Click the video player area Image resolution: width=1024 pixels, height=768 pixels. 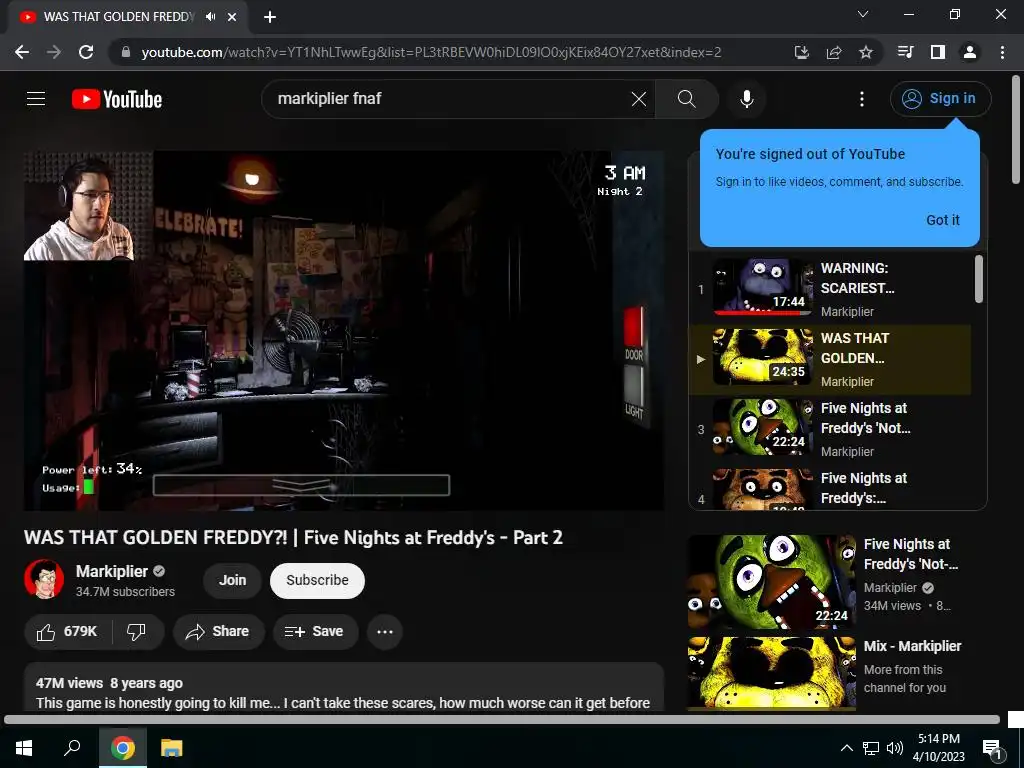click(x=344, y=330)
